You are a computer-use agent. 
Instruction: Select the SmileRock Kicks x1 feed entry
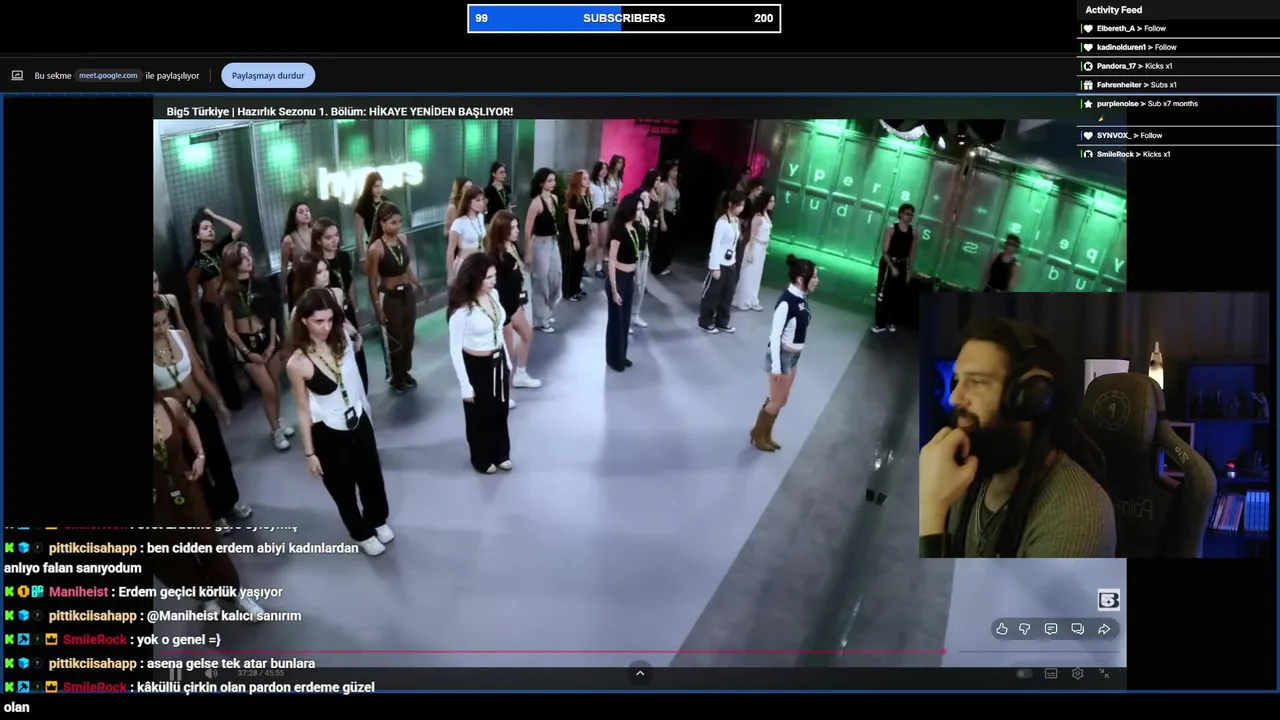(1178, 154)
